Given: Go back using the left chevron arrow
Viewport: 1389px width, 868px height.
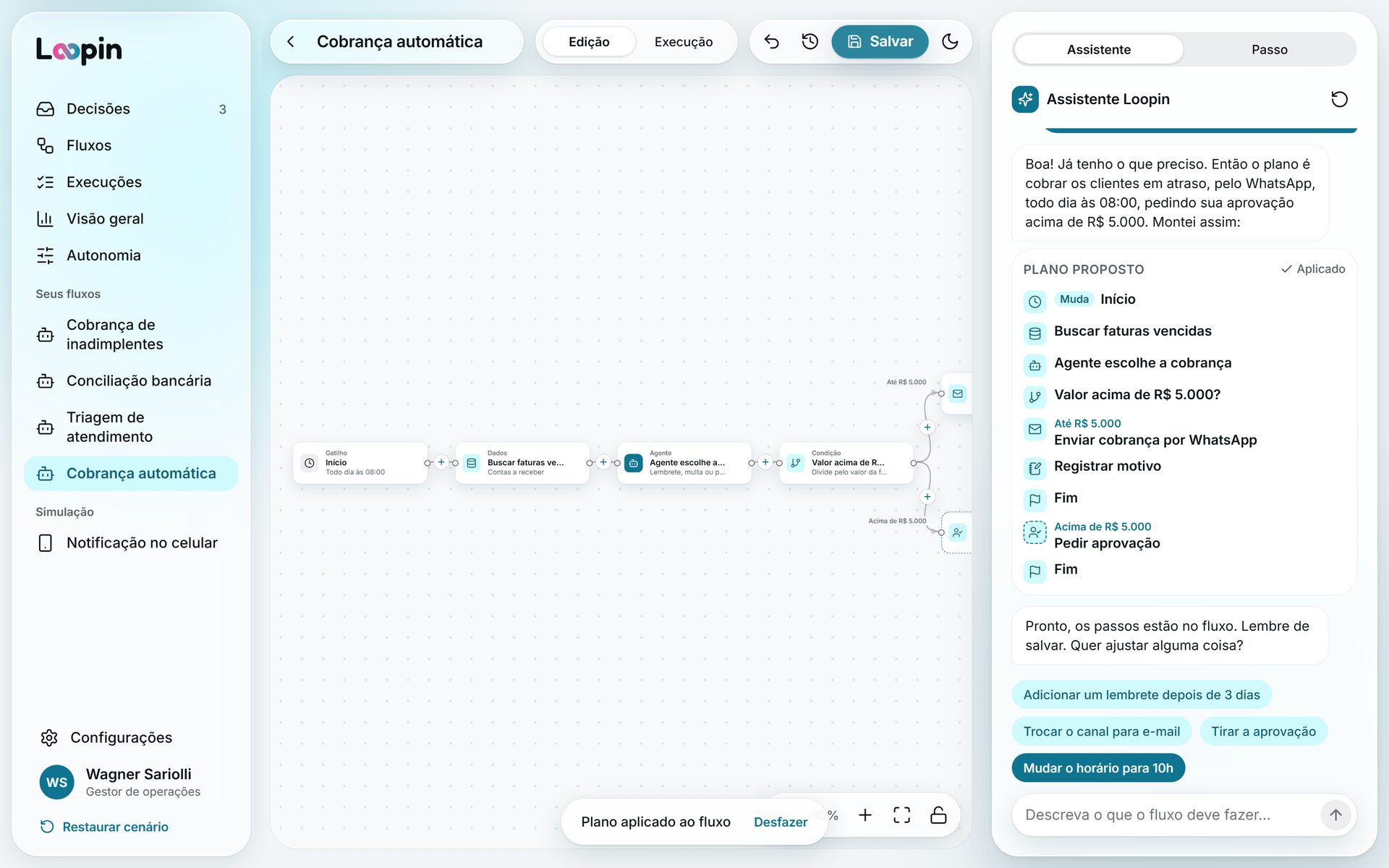Looking at the screenshot, I should (x=291, y=42).
